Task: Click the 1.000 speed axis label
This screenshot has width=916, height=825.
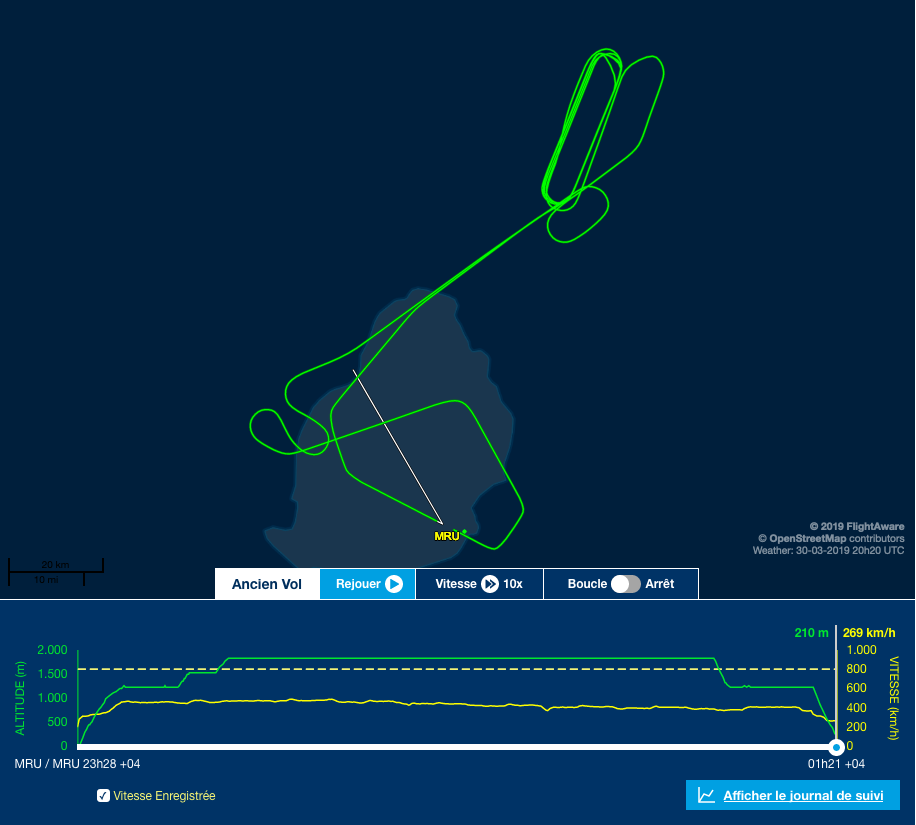Action: tap(862, 650)
